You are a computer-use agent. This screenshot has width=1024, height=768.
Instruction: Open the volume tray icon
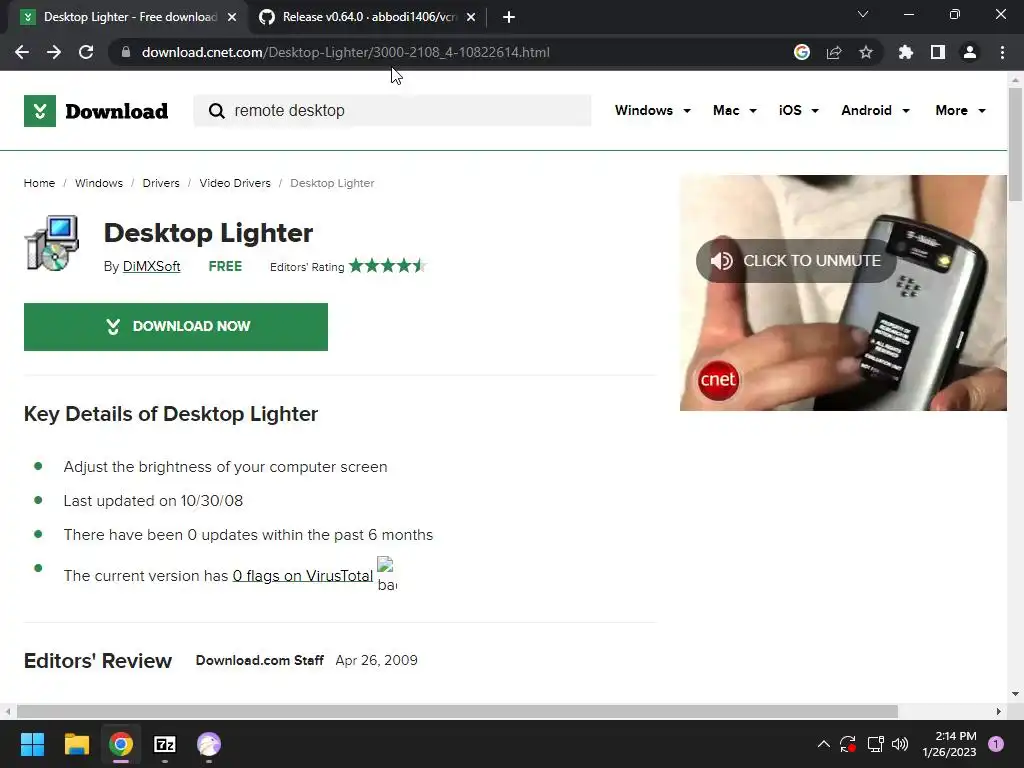900,744
